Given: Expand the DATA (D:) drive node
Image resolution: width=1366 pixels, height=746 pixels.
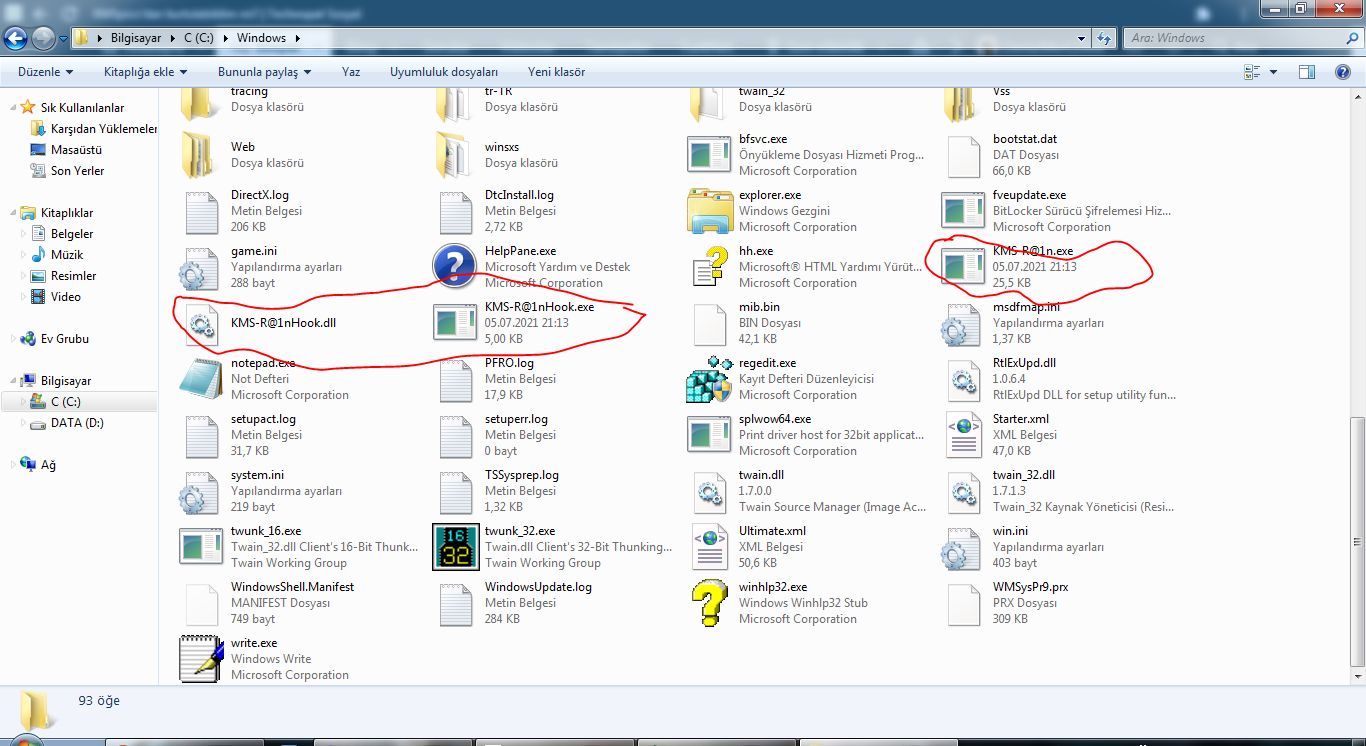Looking at the screenshot, I should click(x=25, y=423).
